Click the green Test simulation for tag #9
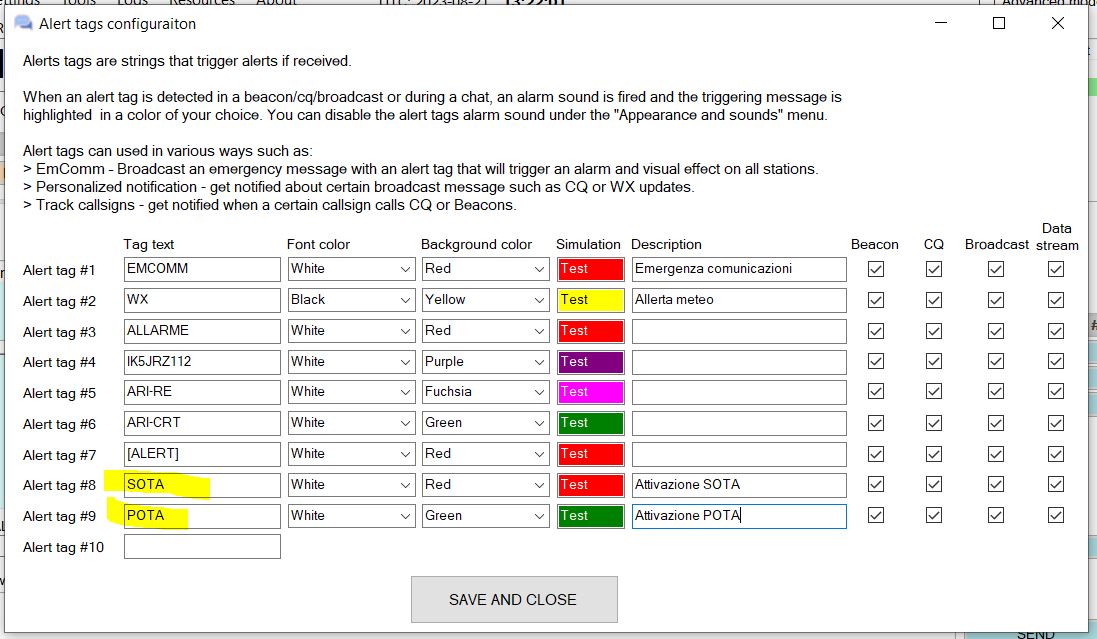Image resolution: width=1097 pixels, height=639 pixels. point(590,516)
